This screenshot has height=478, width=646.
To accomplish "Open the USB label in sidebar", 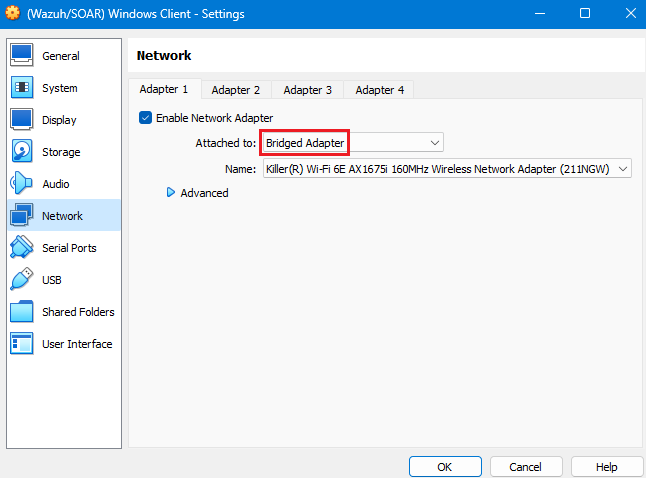I will pos(51,280).
